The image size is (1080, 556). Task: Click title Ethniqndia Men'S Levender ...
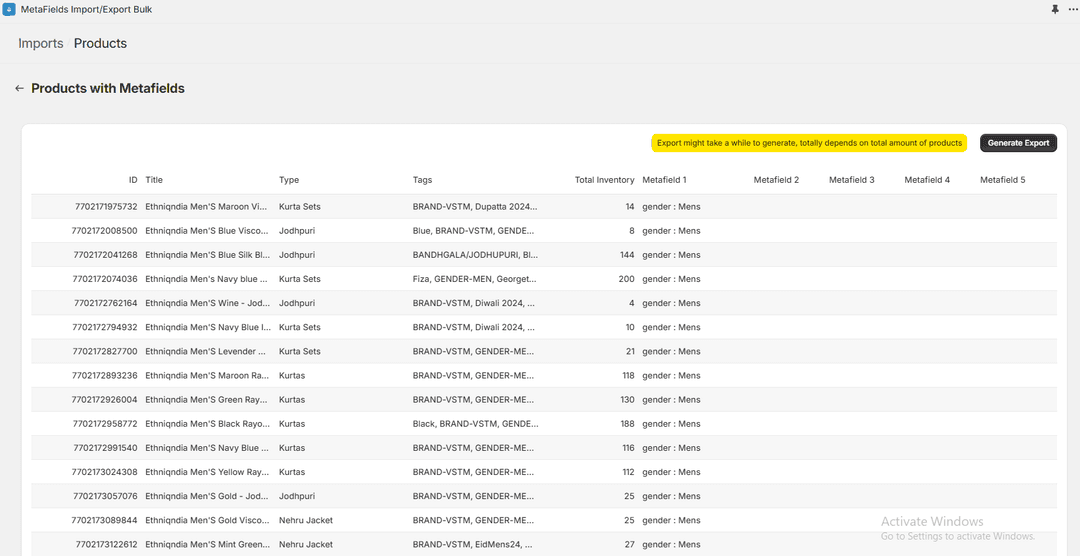(x=206, y=351)
